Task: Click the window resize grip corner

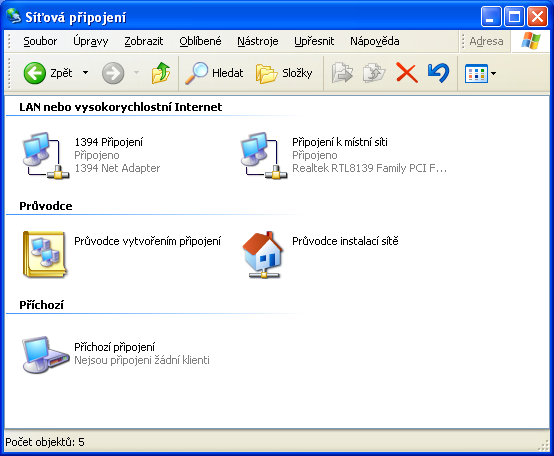Action: tap(543, 445)
